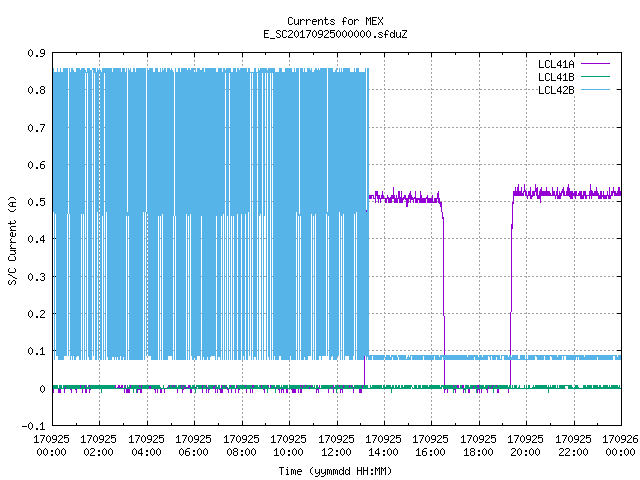Click the 0.7 y-axis tick label
Viewport: 640px width, 480px height.
tap(36, 128)
